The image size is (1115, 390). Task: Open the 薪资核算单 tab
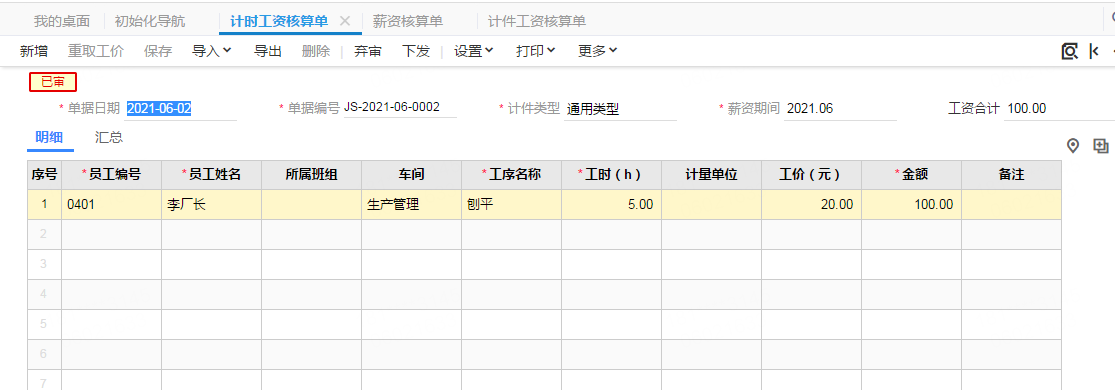click(407, 21)
